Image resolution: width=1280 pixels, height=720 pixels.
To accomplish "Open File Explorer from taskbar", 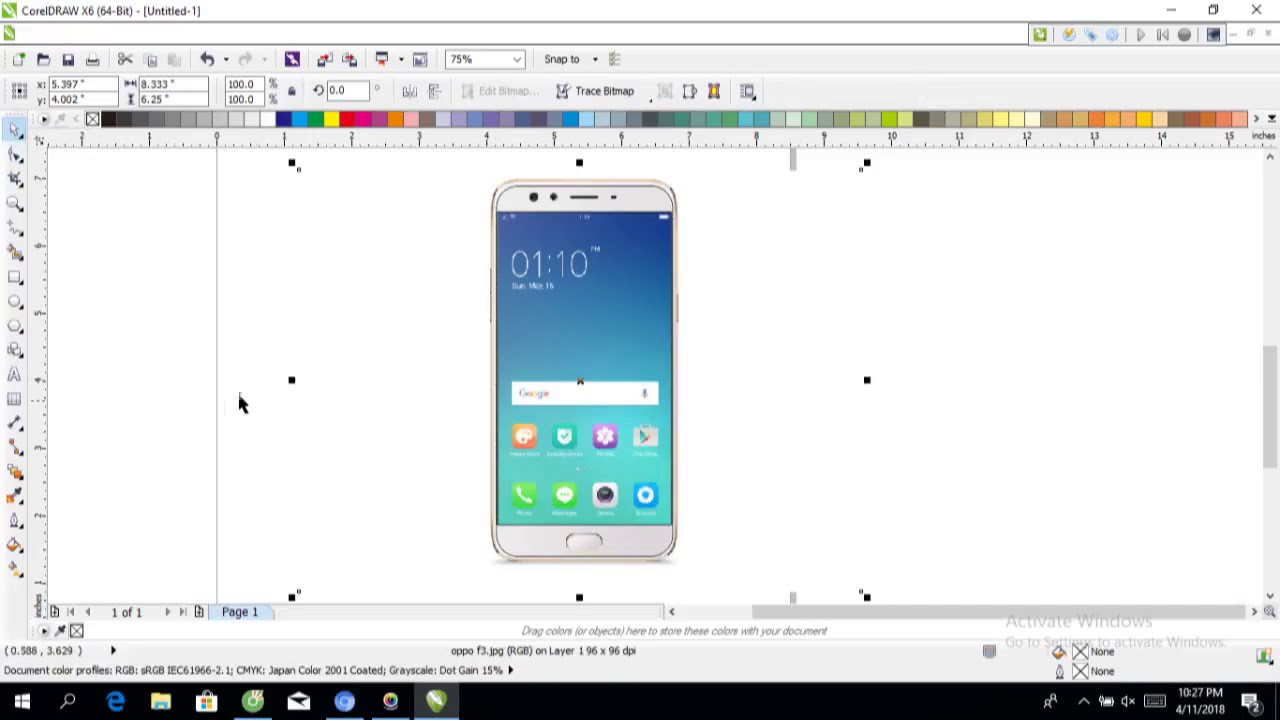I will click(161, 702).
